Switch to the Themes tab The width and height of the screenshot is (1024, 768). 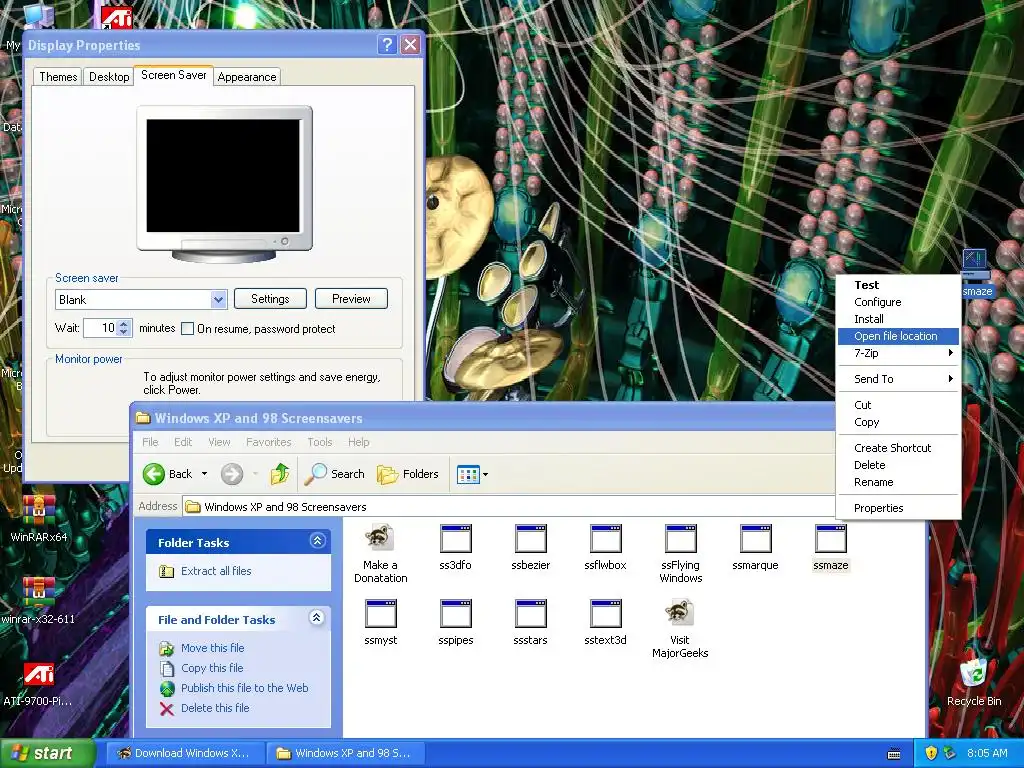58,76
